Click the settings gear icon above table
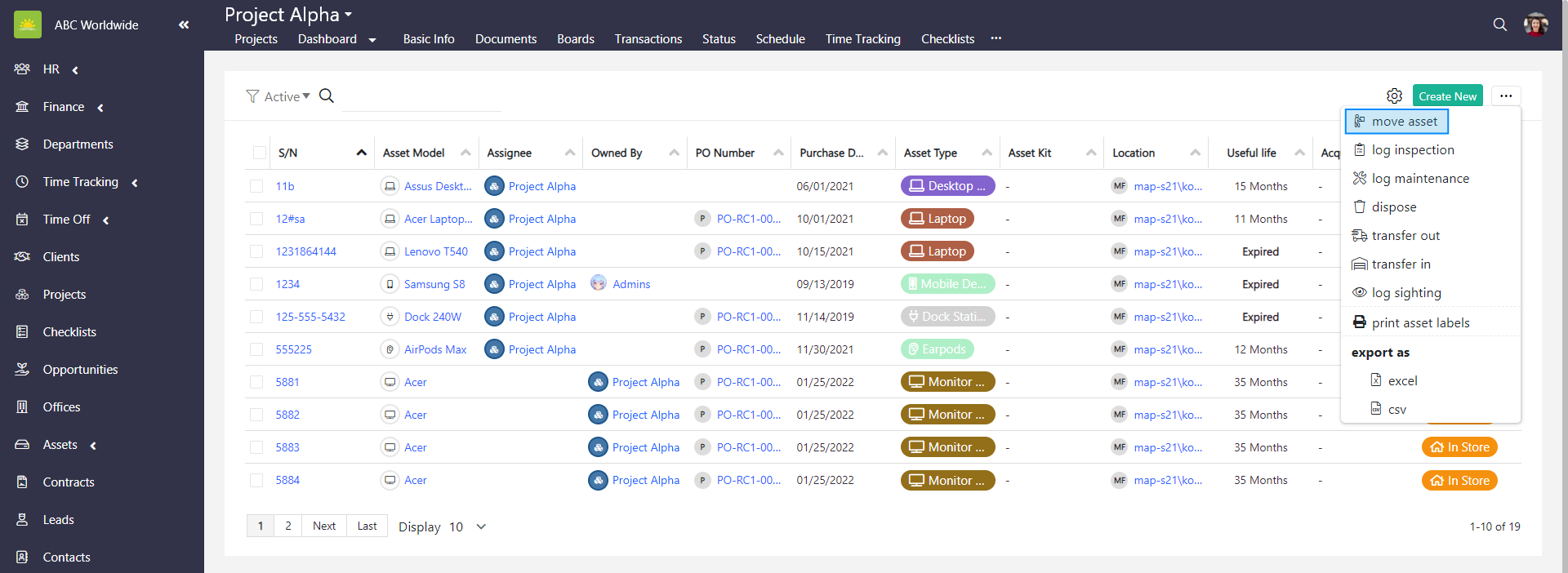The height and width of the screenshot is (573, 1568). pyautogui.click(x=1394, y=96)
